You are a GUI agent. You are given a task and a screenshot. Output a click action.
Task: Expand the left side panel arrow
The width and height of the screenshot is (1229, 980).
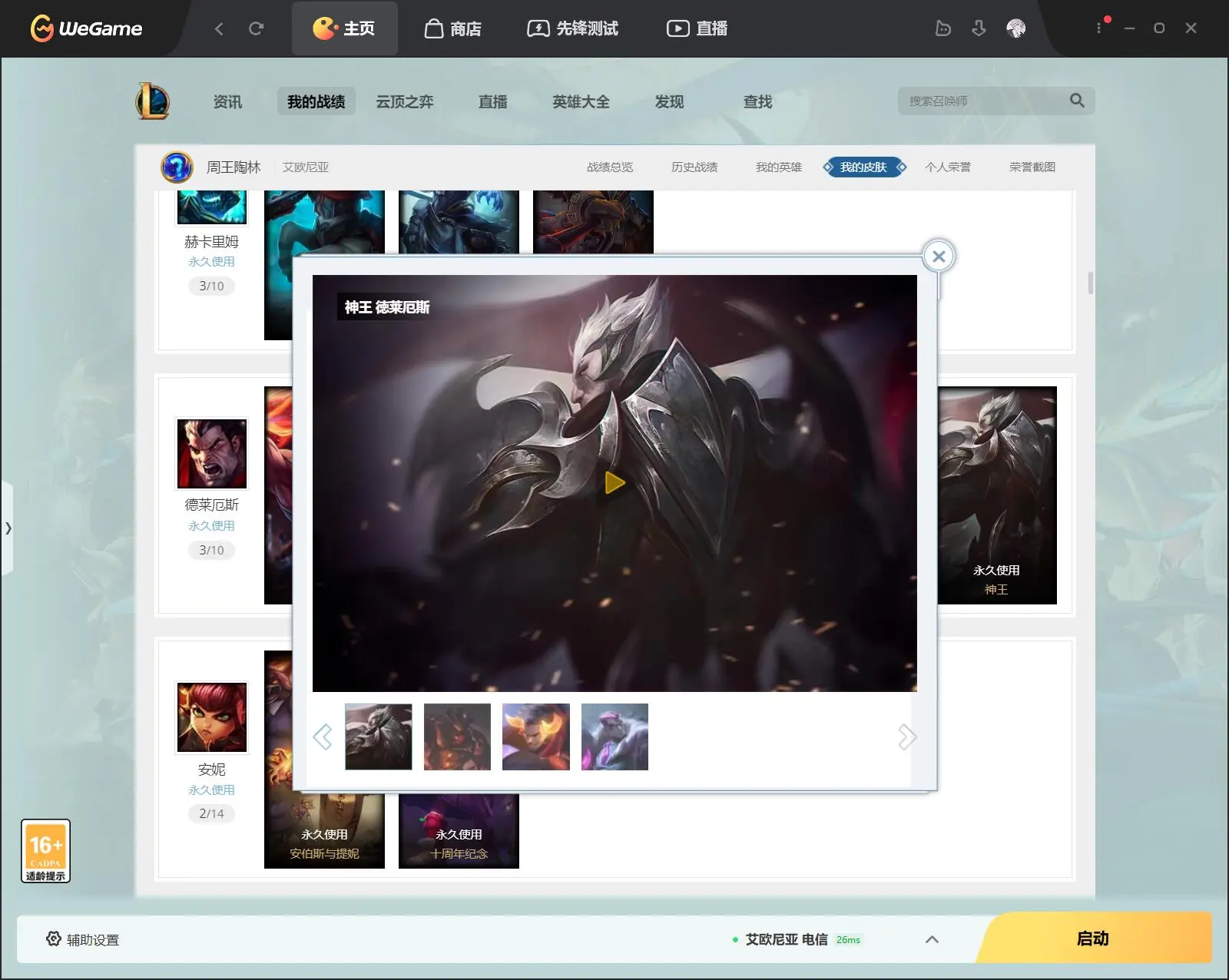point(8,528)
